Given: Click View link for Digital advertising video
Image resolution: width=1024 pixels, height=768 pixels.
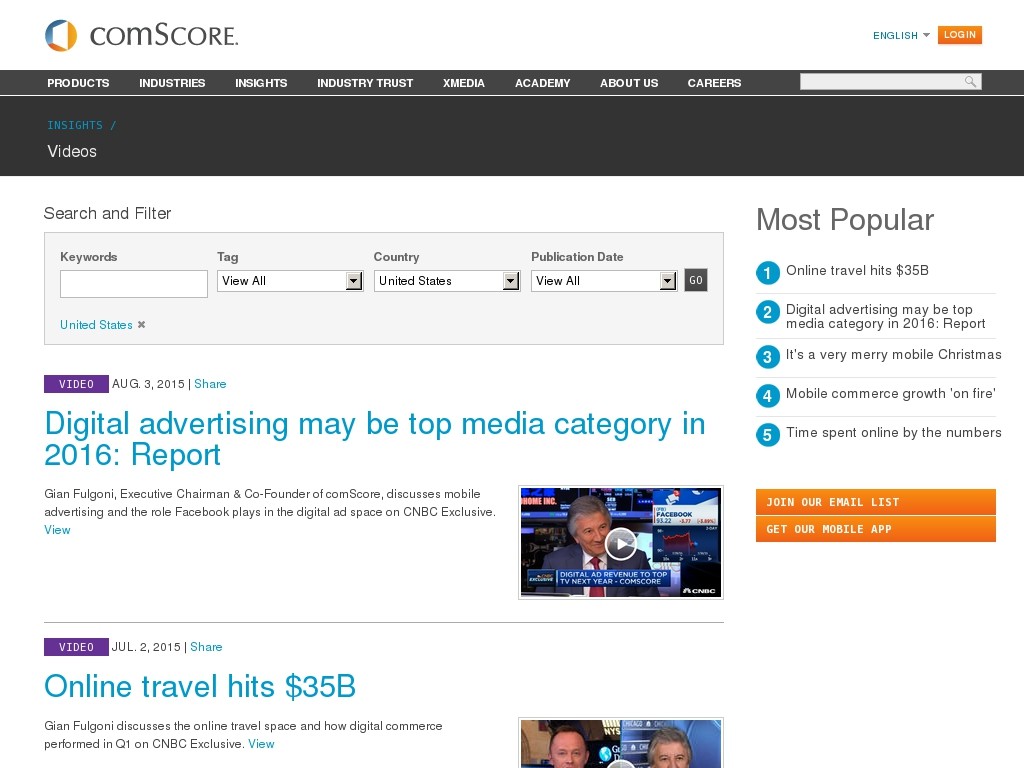Looking at the screenshot, I should (57, 530).
